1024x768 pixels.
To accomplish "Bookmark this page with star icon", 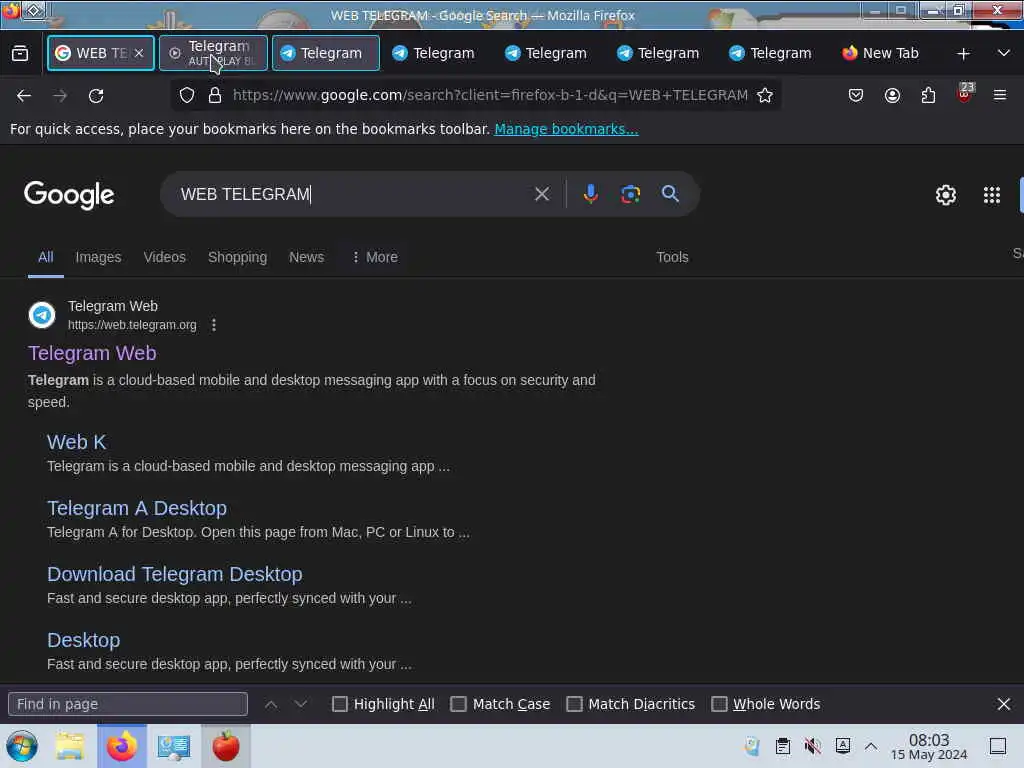I will coord(765,95).
